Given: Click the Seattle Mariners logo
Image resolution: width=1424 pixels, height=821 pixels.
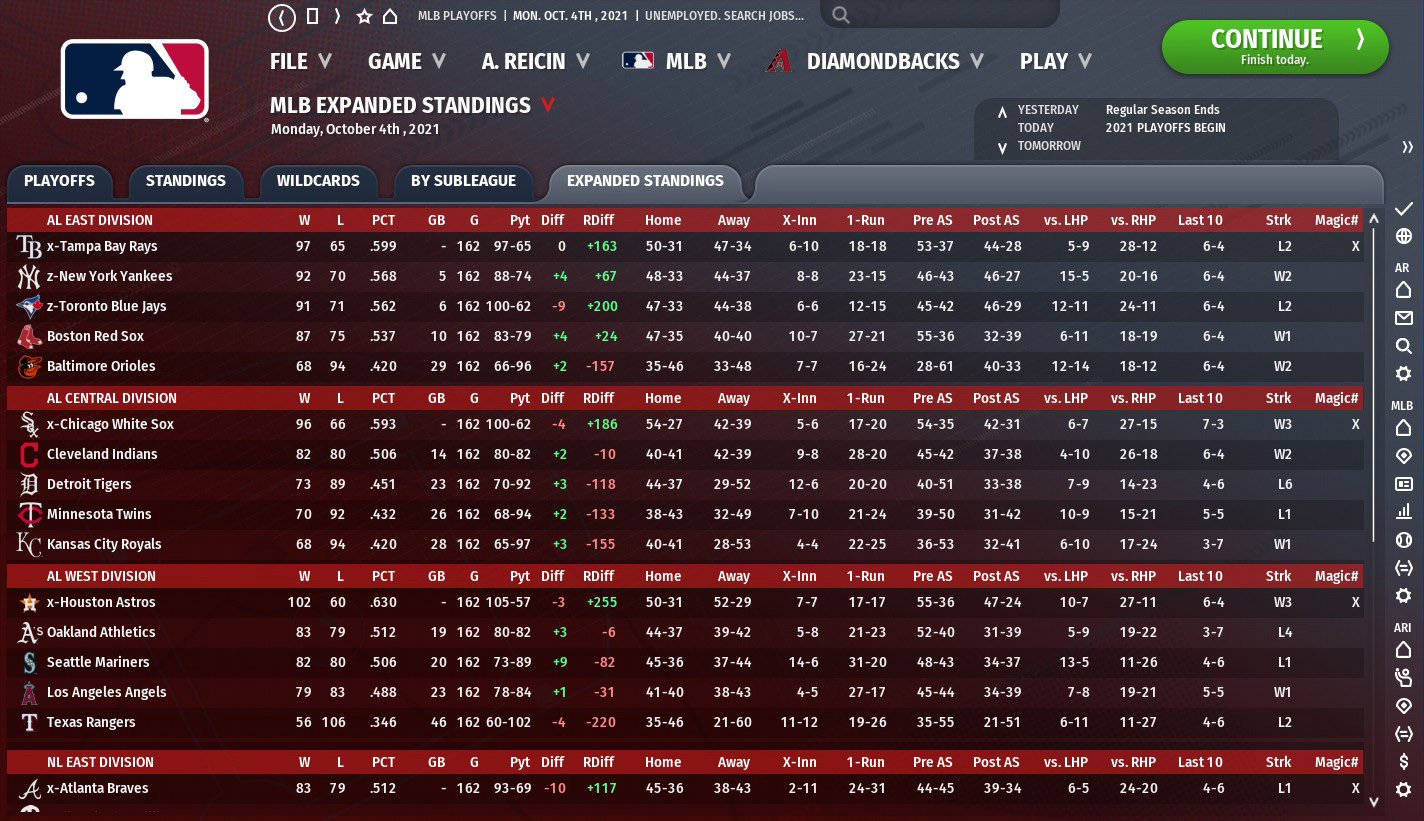Looking at the screenshot, I should coord(28,662).
